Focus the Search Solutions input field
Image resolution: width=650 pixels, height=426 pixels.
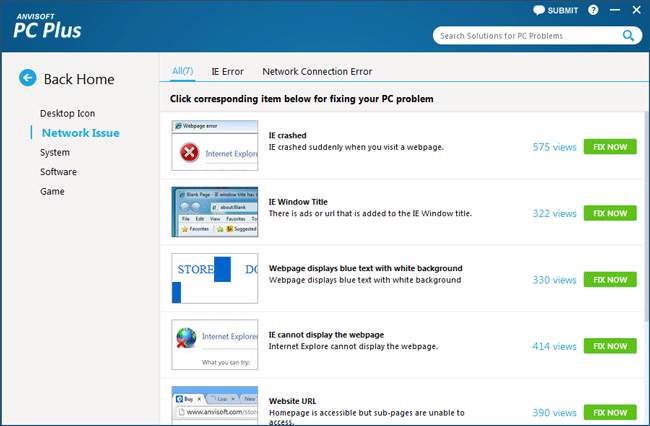pos(525,36)
